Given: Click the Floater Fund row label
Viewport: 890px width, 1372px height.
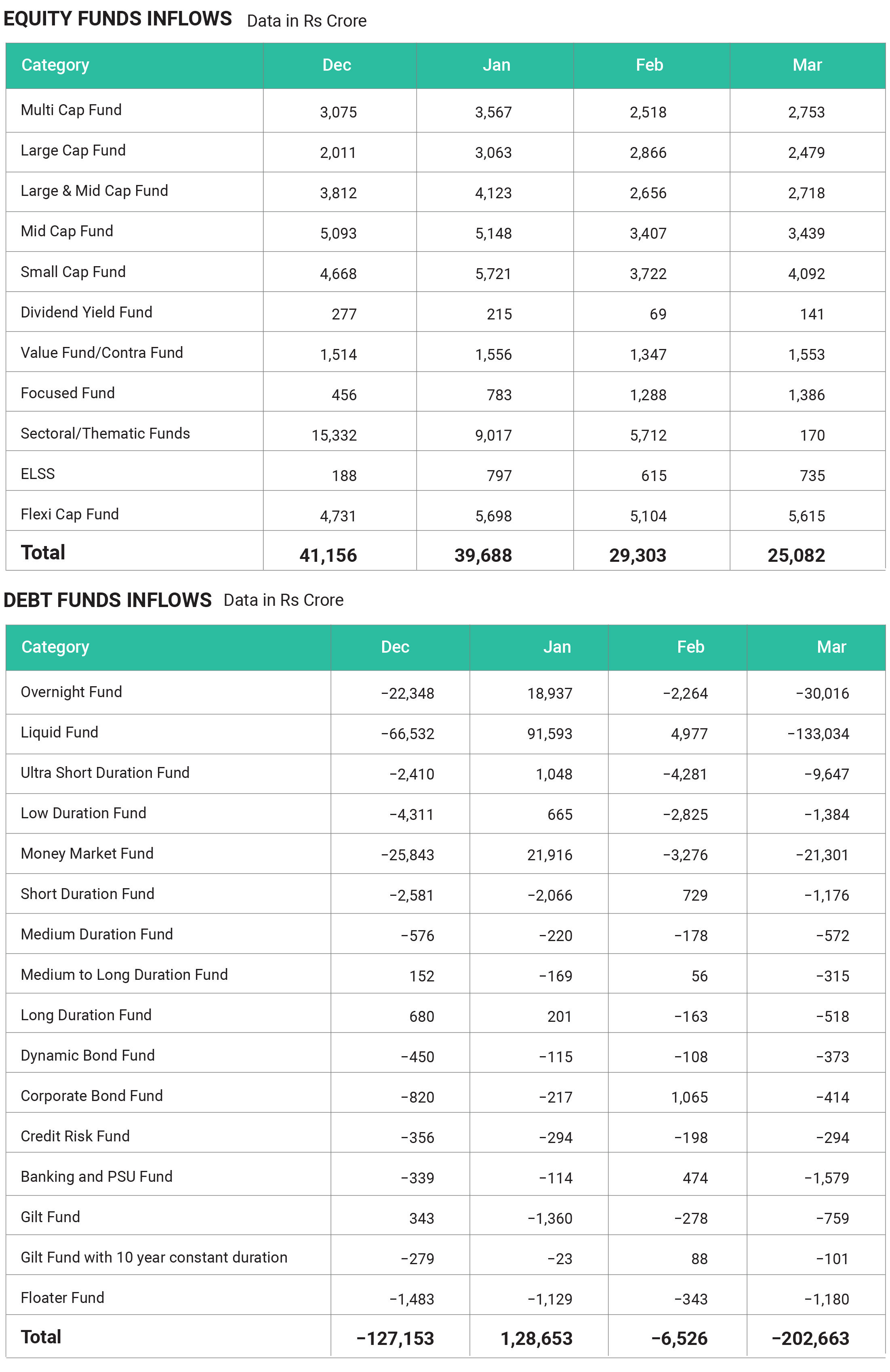Looking at the screenshot, I should (62, 1298).
